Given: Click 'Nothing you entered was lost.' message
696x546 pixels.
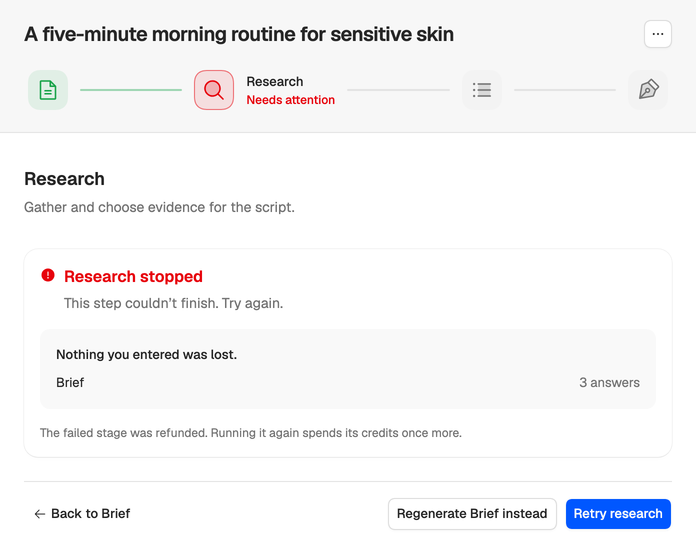Looking at the screenshot, I should pos(146,355).
